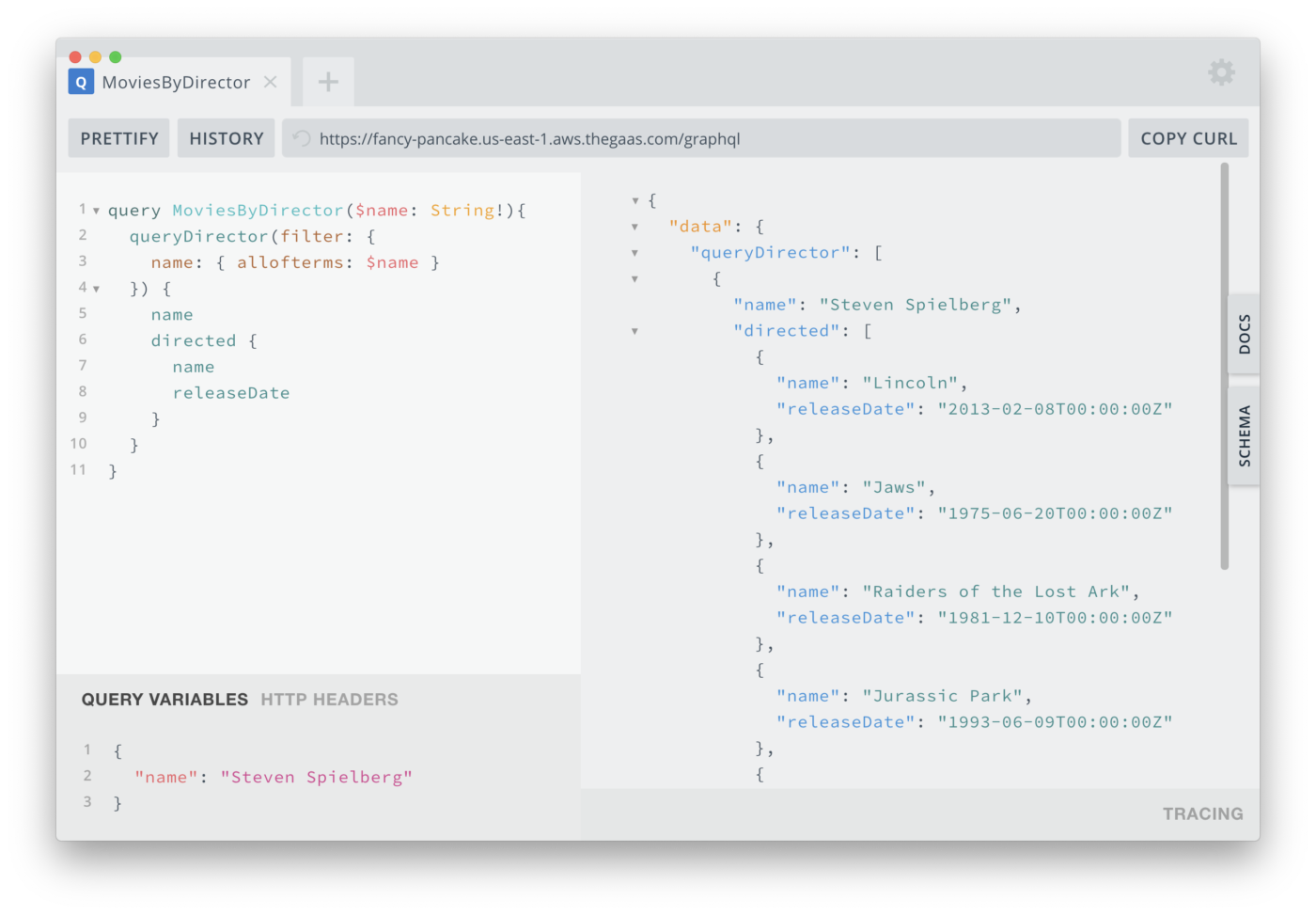The width and height of the screenshot is (1316, 915).
Task: Collapse the "directed" array for Spielberg
Action: [635, 330]
